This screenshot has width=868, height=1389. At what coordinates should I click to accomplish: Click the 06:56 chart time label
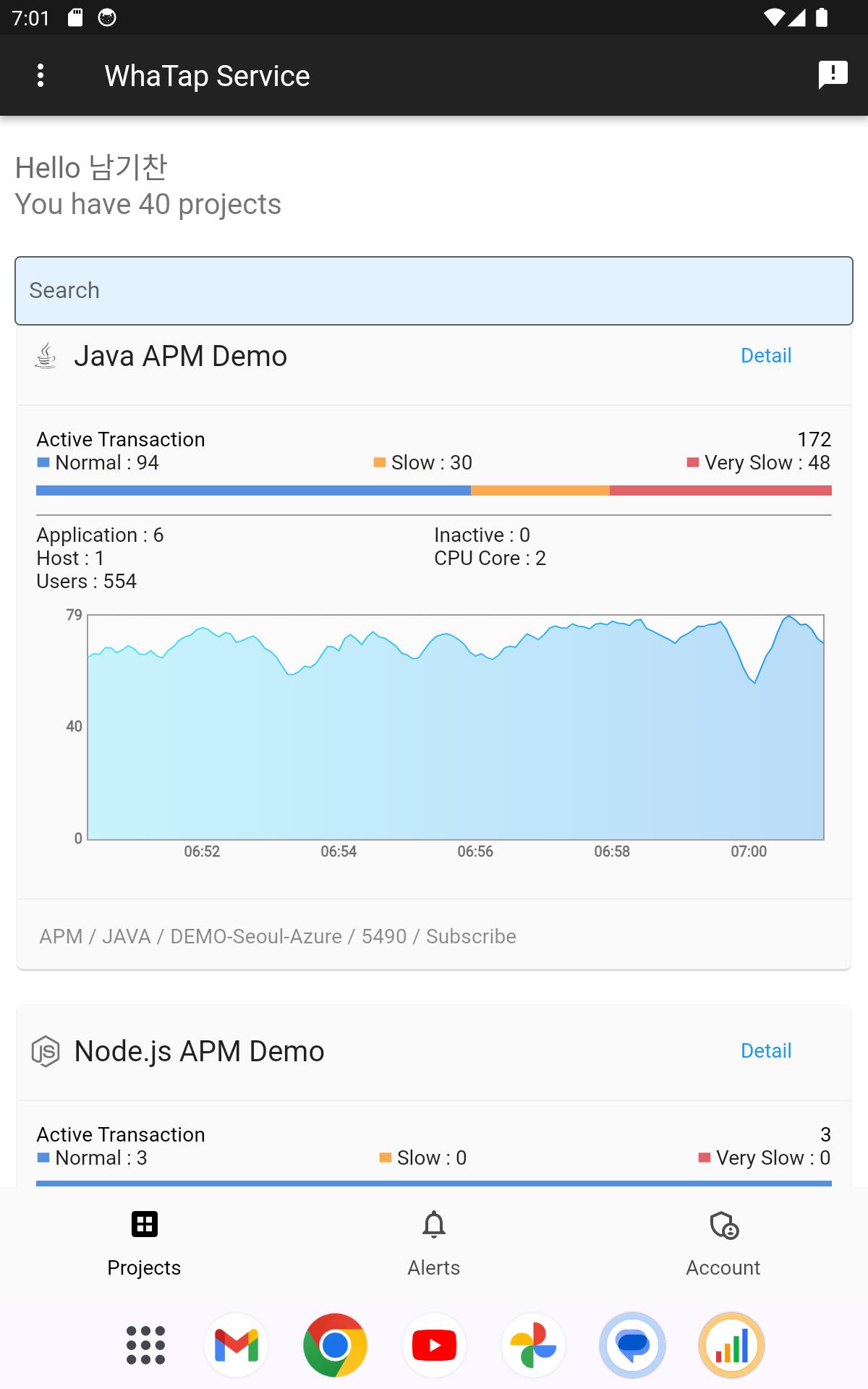(x=475, y=851)
